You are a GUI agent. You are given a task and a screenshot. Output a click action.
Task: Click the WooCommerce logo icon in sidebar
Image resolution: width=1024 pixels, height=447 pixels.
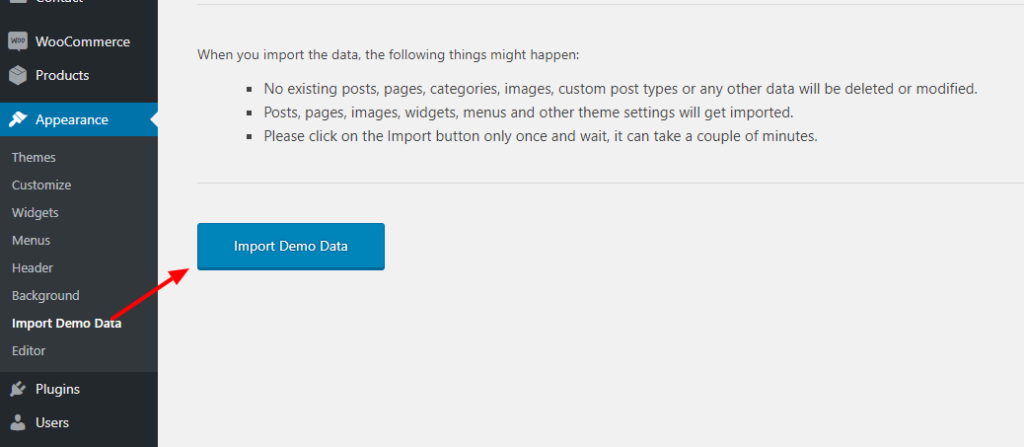18,41
